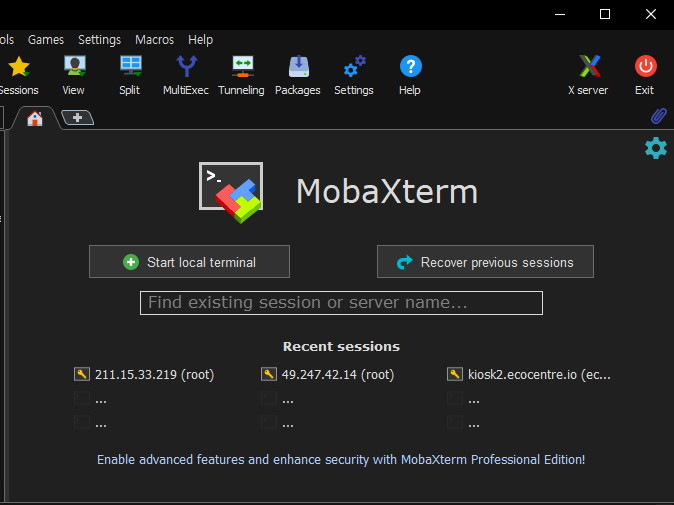This screenshot has width=674, height=505.
Task: Click key icon beside kiosk2.ecocentre.io
Action: [455, 374]
